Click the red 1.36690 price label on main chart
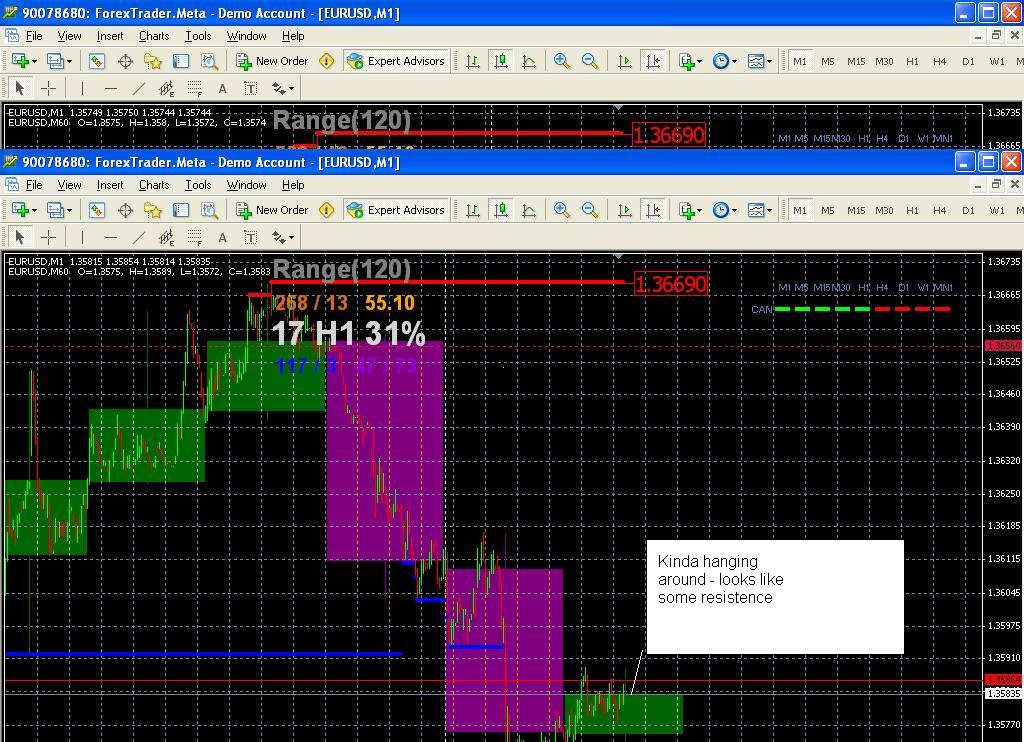Viewport: 1024px width, 742px height. (x=671, y=284)
